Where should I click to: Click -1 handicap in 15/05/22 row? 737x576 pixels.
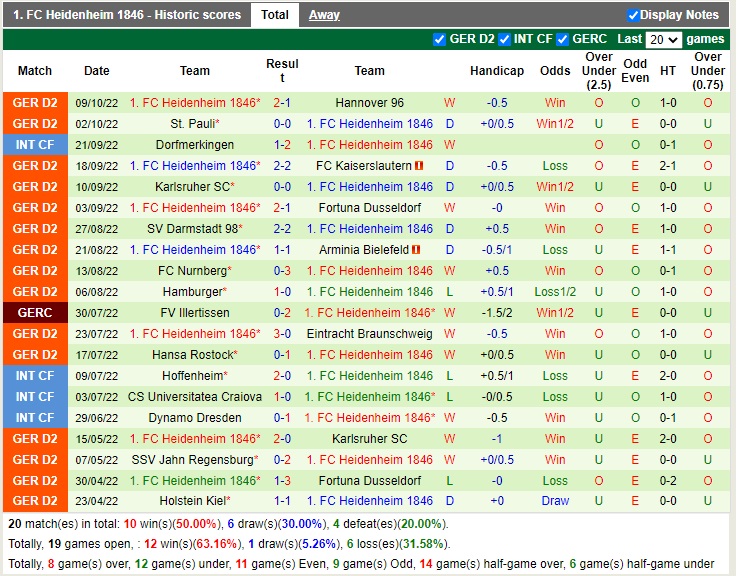[x=497, y=439]
